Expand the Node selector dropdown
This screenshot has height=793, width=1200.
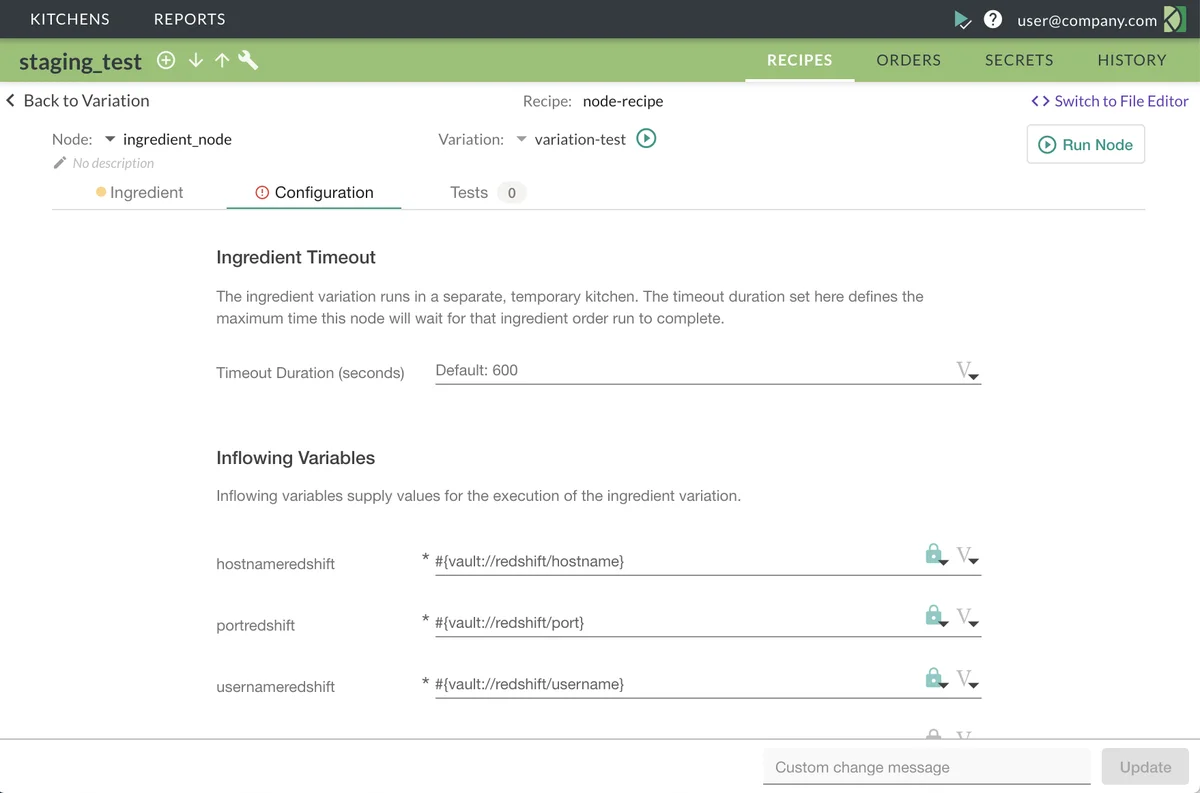click(110, 139)
